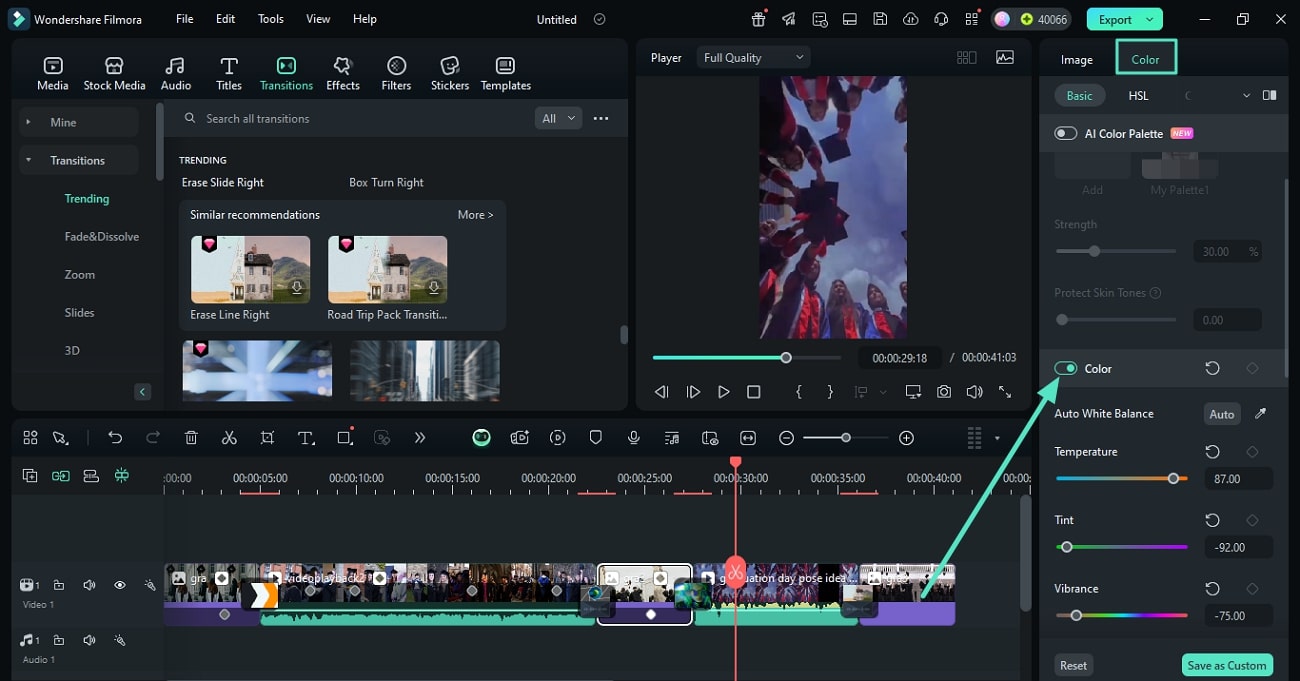Viewport: 1300px width, 681px height.
Task: Open the Templates tab
Action: pos(506,74)
